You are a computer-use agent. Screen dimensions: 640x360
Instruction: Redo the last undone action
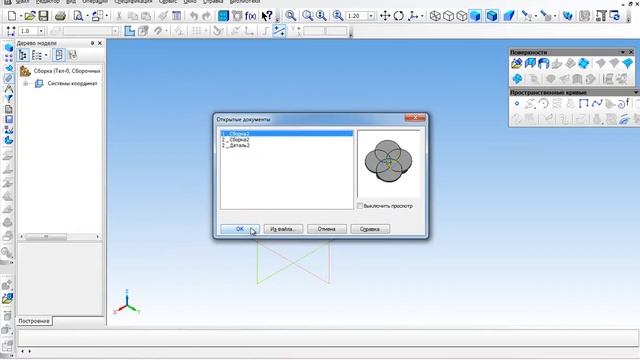(206, 16)
